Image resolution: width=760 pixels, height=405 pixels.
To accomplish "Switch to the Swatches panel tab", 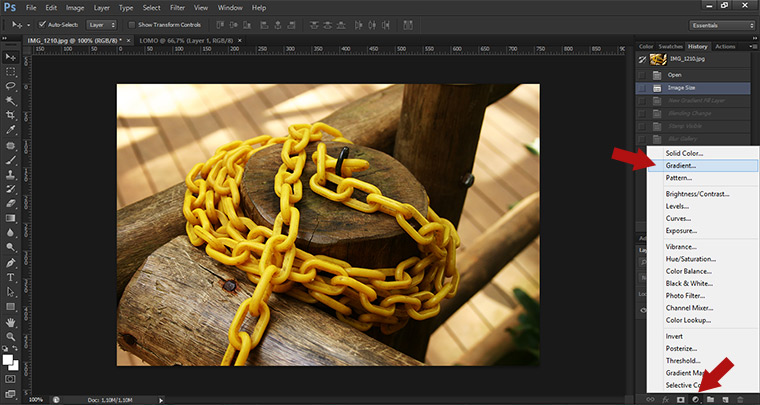I will pyautogui.click(x=671, y=46).
